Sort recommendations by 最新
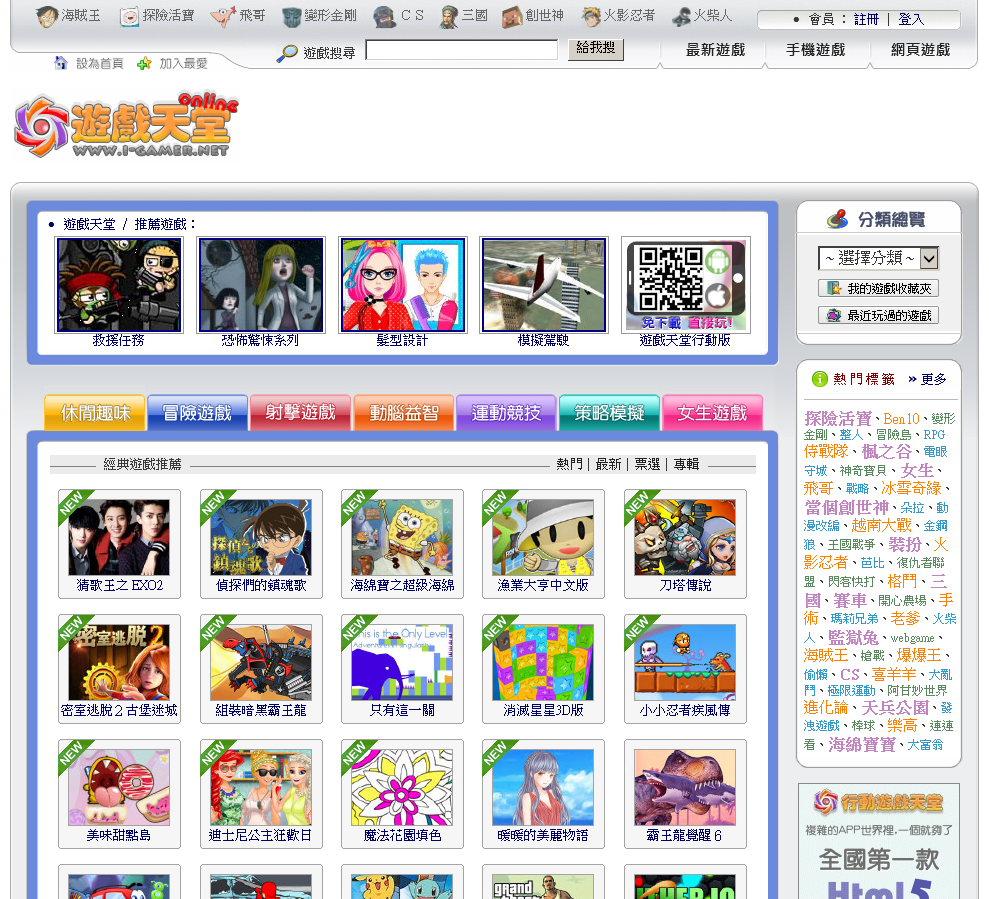Screen dimensions: 989x899 [608, 464]
